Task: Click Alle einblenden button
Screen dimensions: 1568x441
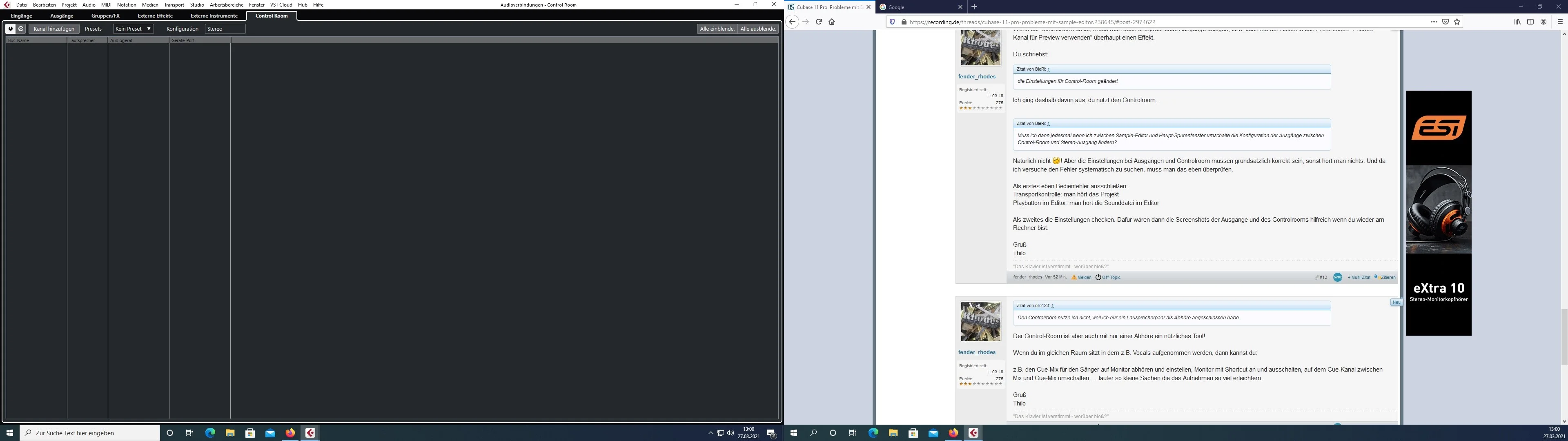Action: point(717,29)
